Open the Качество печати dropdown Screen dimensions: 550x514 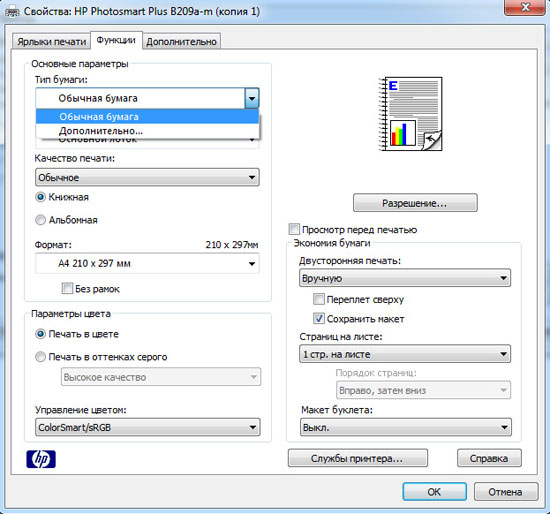click(x=147, y=177)
